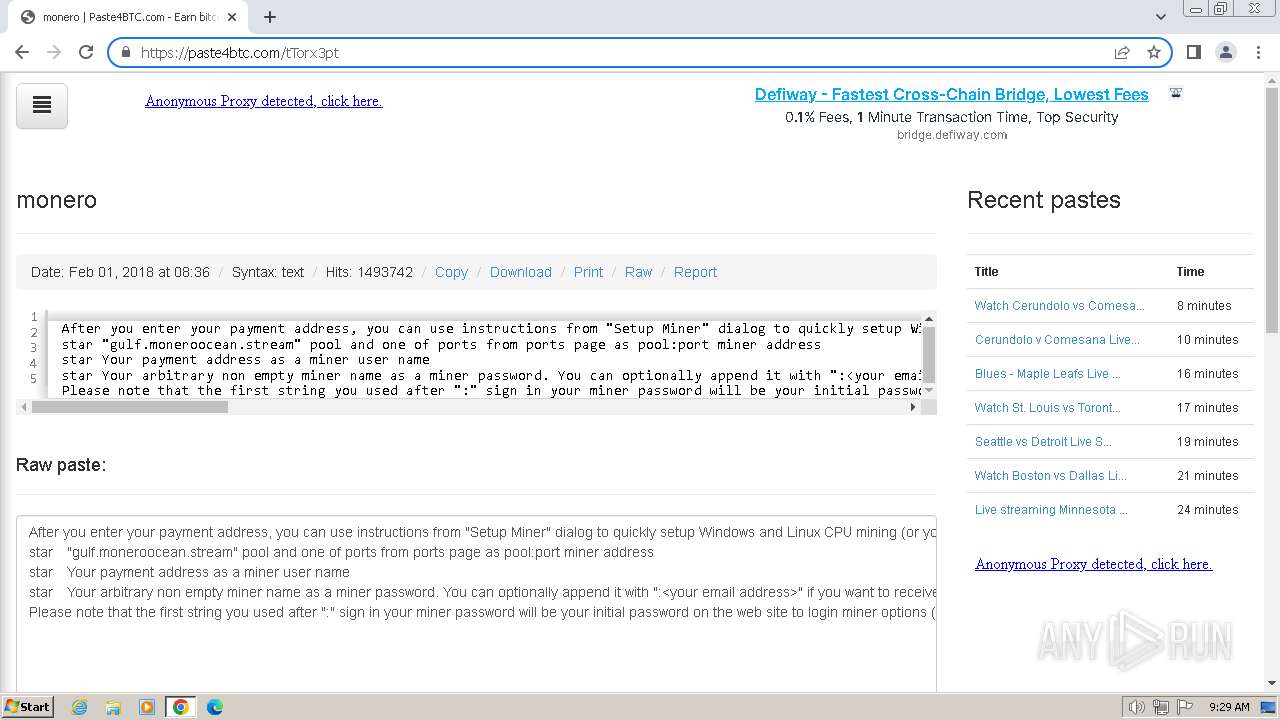Toggle the browser side panel

(x=1193, y=52)
